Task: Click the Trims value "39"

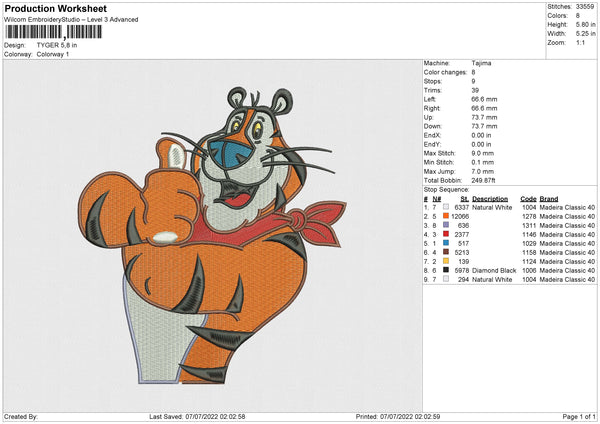Action: [x=475, y=90]
